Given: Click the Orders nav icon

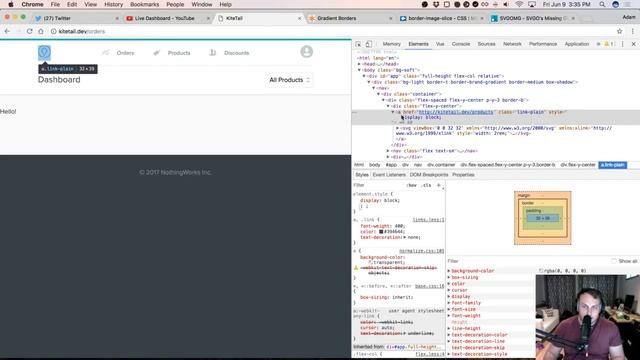Looking at the screenshot, I should (x=106, y=53).
